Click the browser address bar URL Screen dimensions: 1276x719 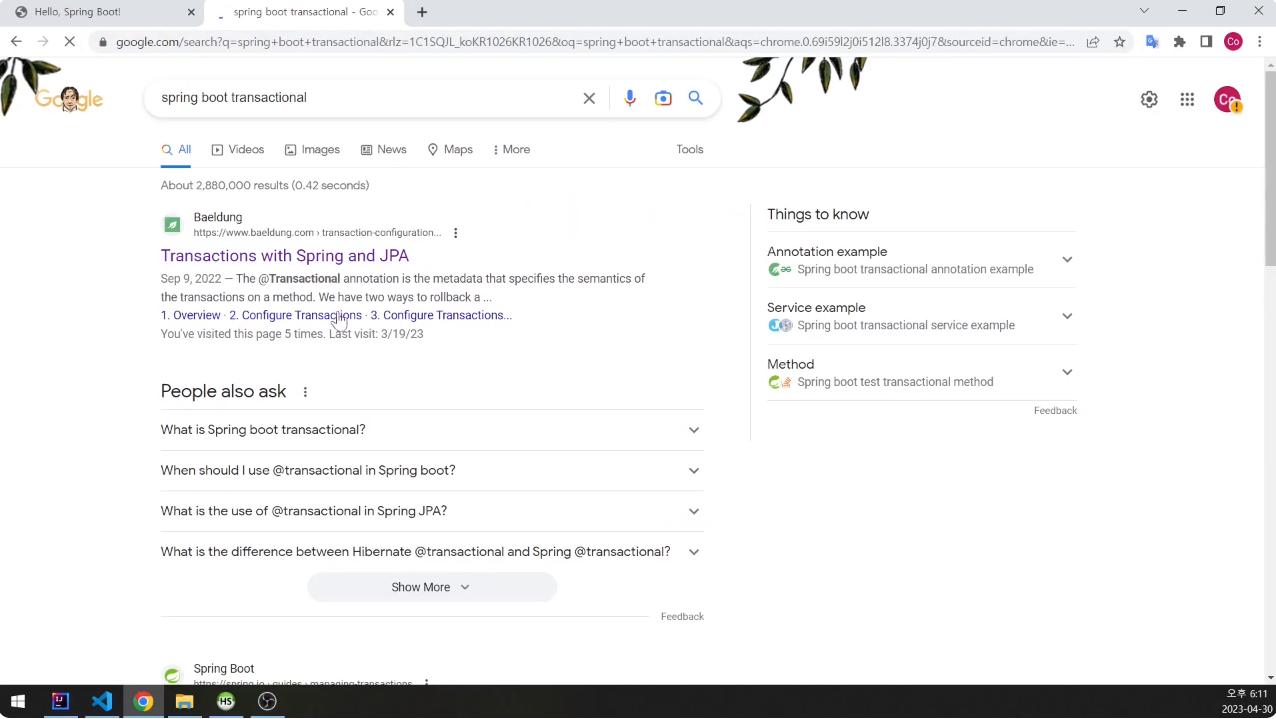click(x=595, y=42)
